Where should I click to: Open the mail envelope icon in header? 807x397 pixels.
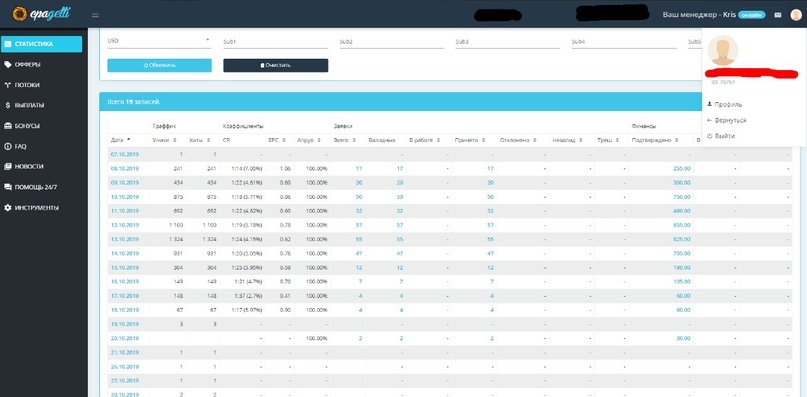[778, 15]
